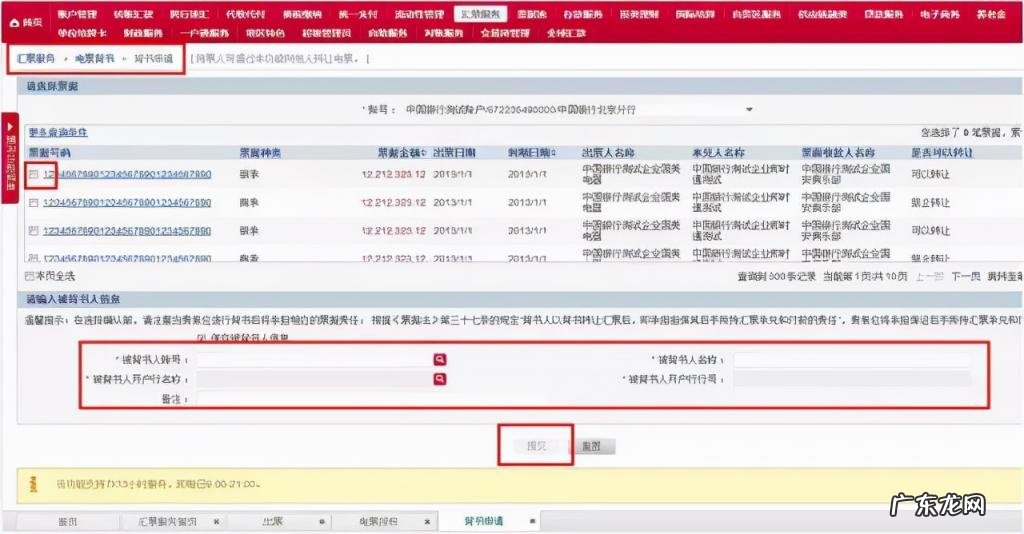Click the 被背书人开户行行号 field

click(x=852, y=379)
